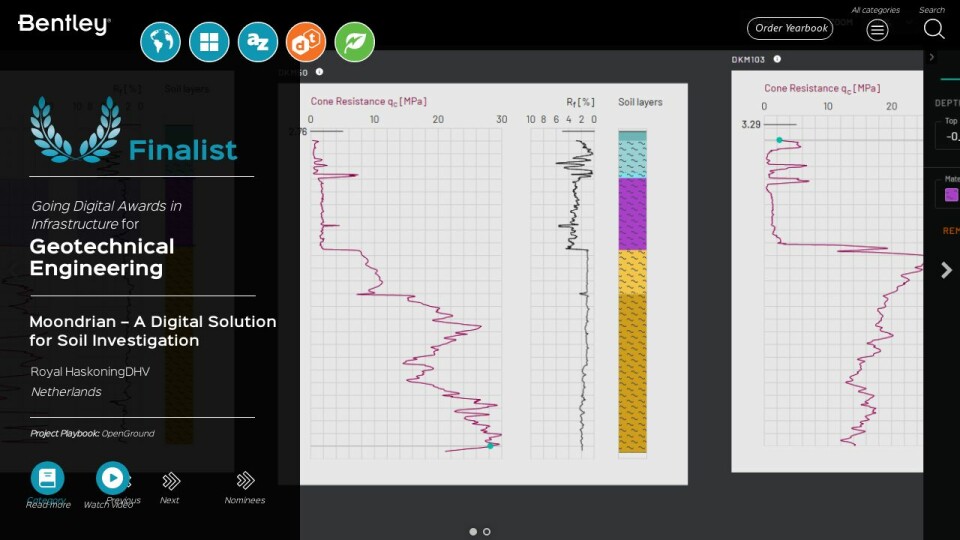Click the Netherlands country text
Image resolution: width=960 pixels, height=540 pixels.
click(x=66, y=392)
